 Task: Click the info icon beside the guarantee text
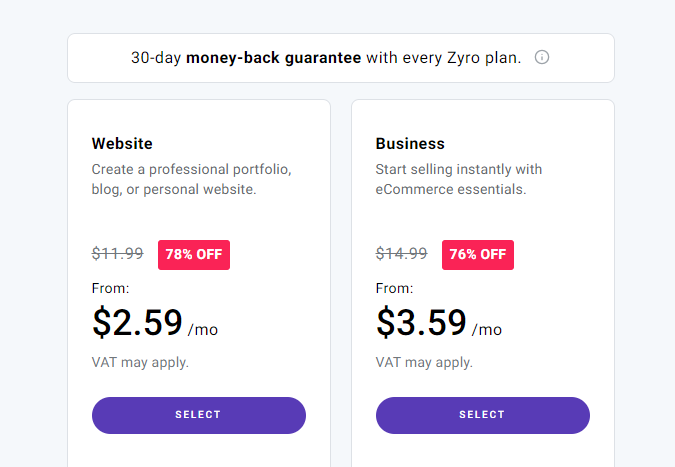point(542,57)
